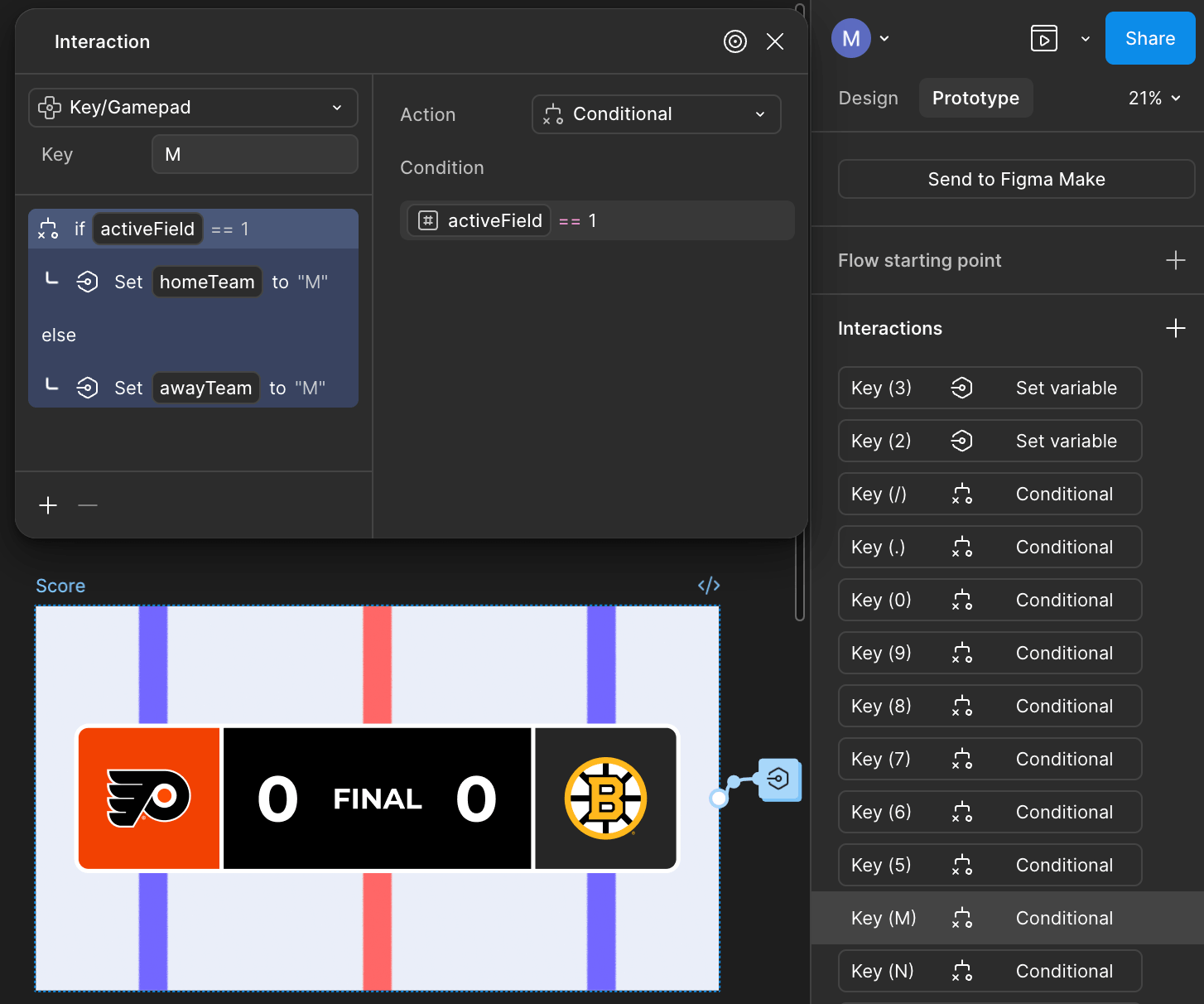The width and height of the screenshot is (1204, 1004).
Task: Select the Key (5) Conditional interaction
Action: click(990, 865)
